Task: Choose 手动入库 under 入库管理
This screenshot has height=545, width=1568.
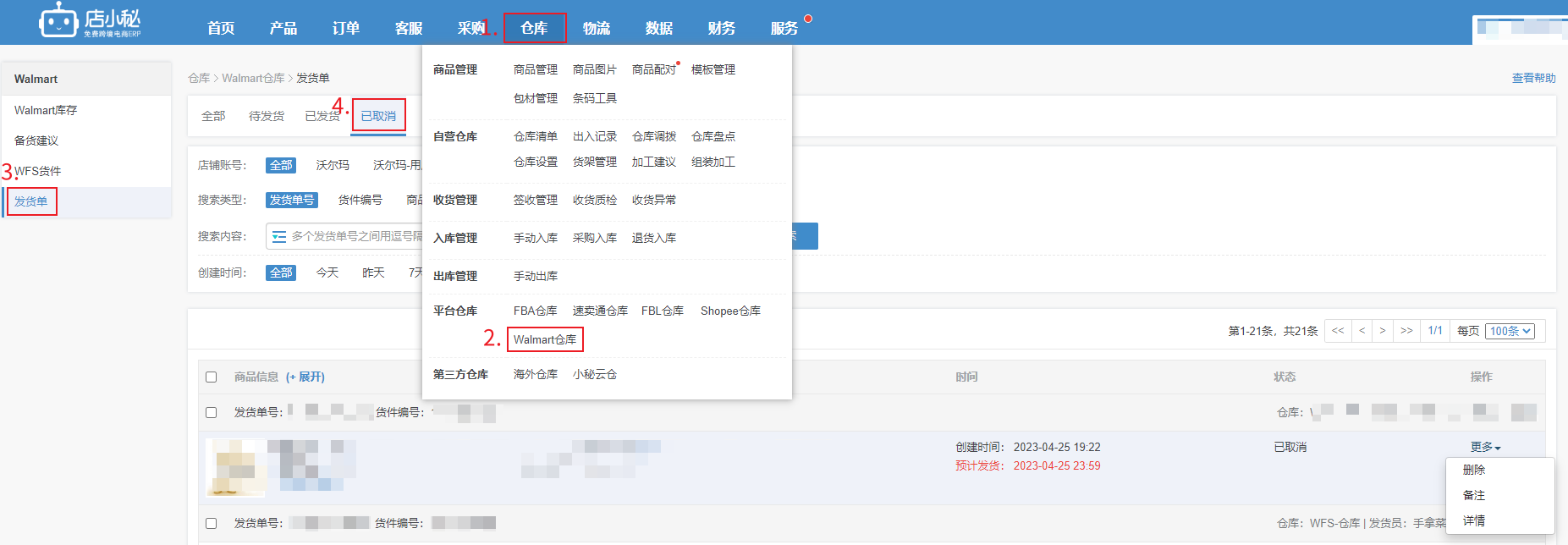Action: pyautogui.click(x=536, y=238)
